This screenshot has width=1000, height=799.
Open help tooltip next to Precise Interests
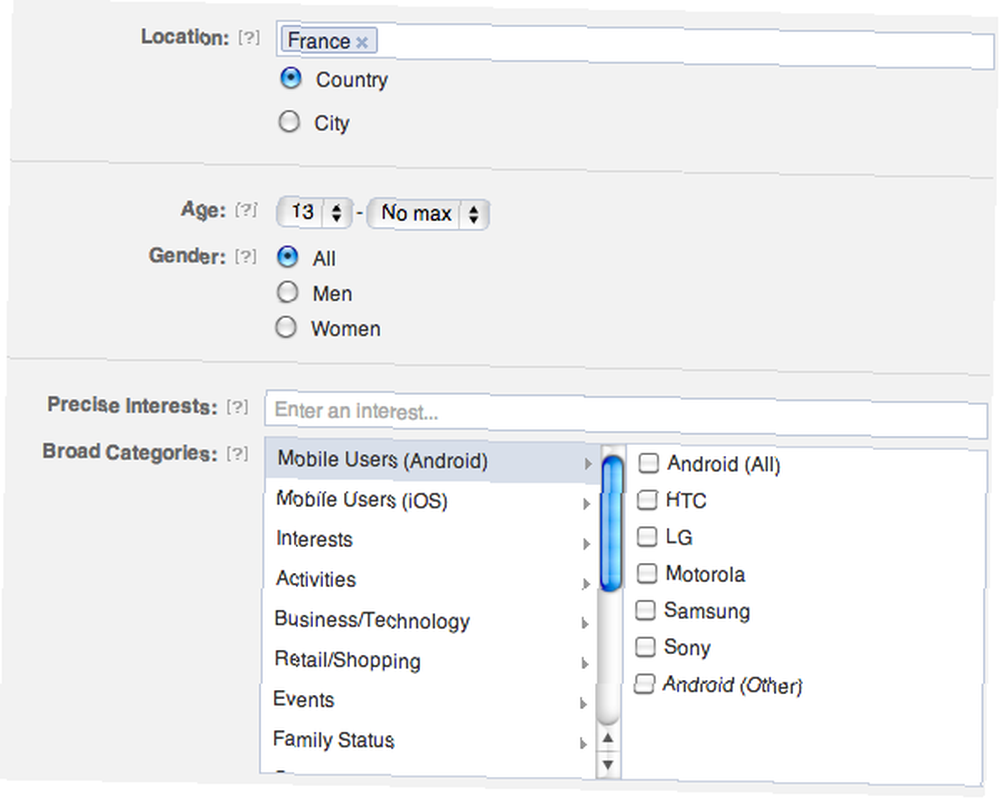point(237,407)
